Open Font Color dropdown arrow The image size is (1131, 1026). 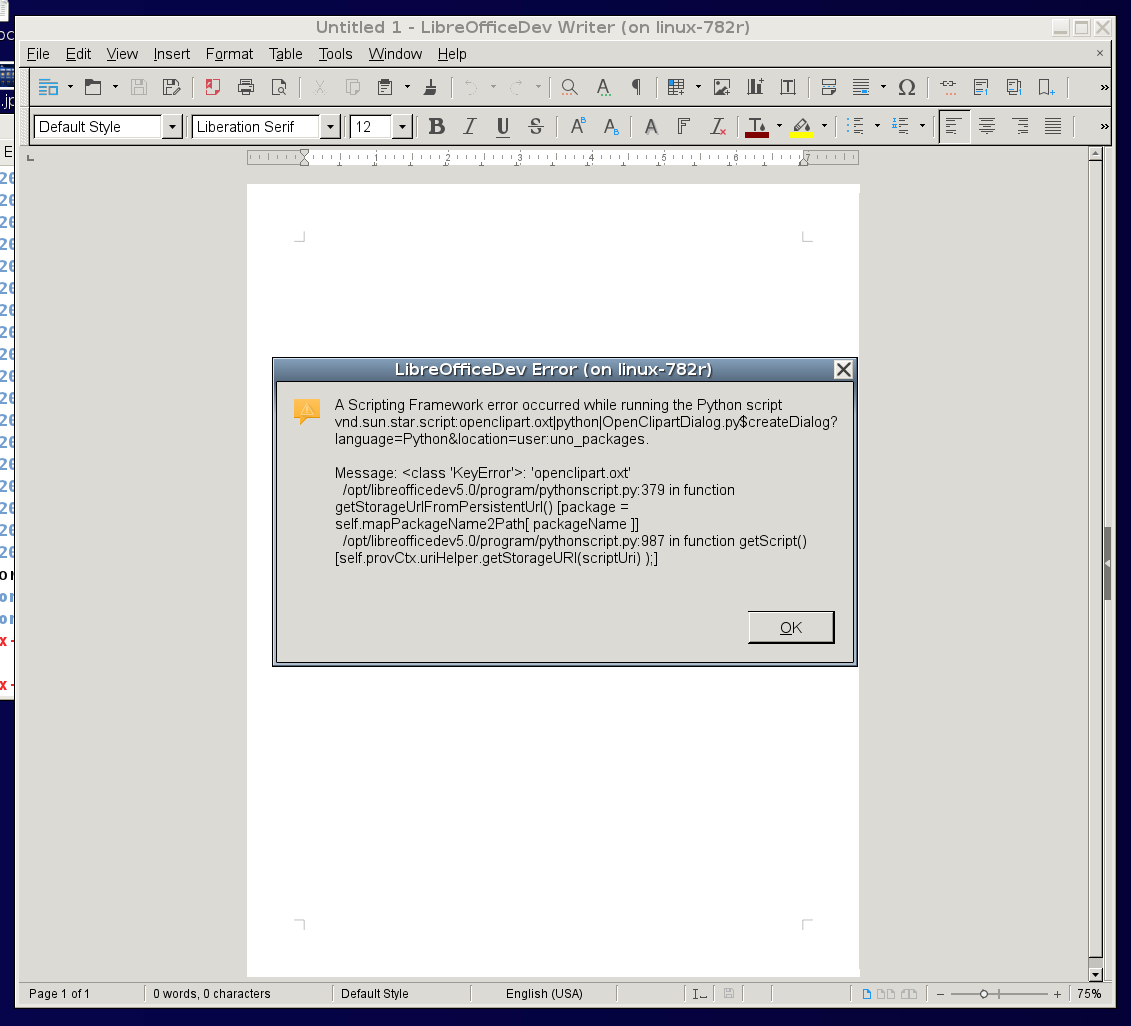[779, 126]
